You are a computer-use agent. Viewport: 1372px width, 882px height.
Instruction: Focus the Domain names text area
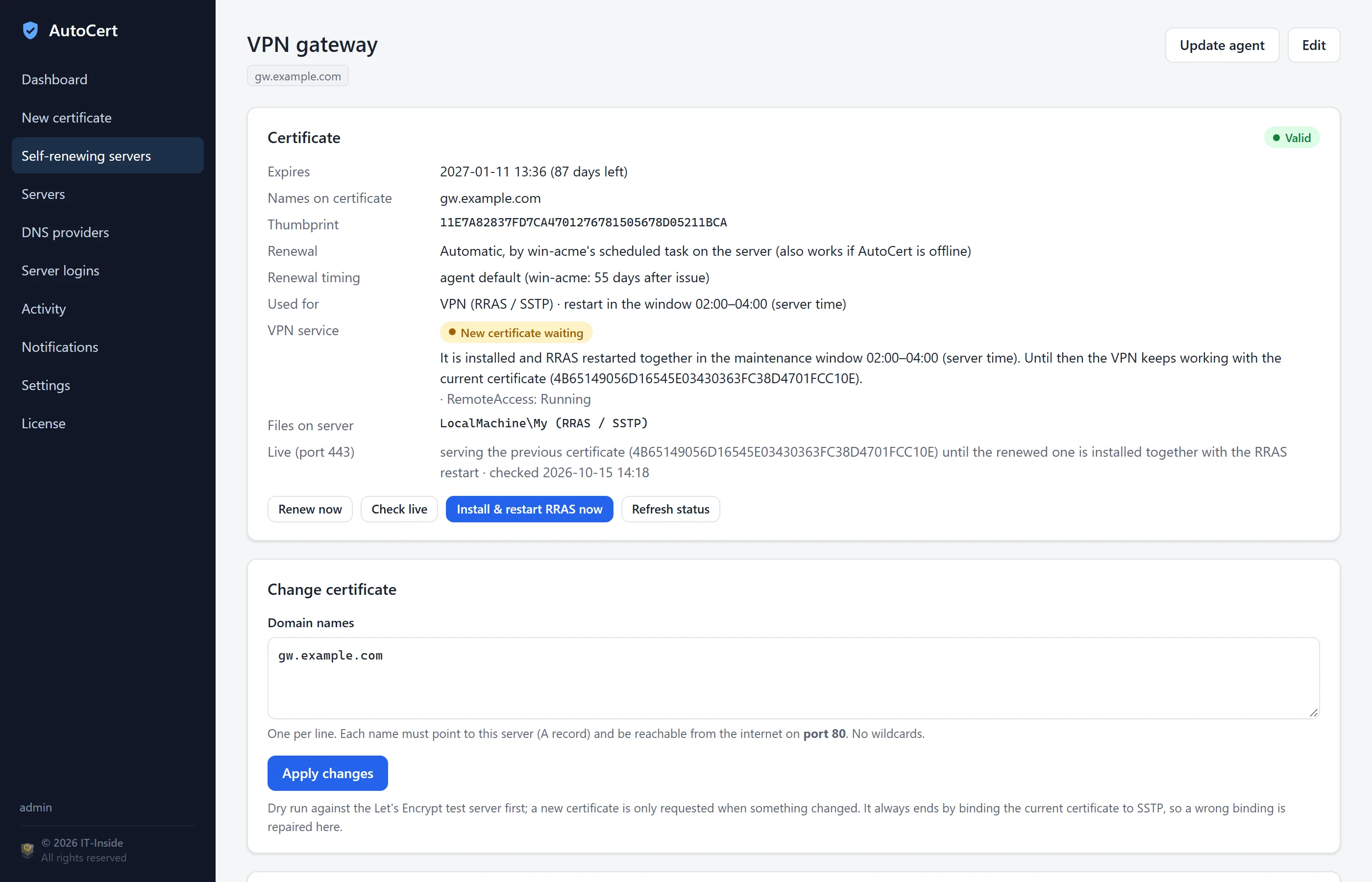(x=794, y=678)
